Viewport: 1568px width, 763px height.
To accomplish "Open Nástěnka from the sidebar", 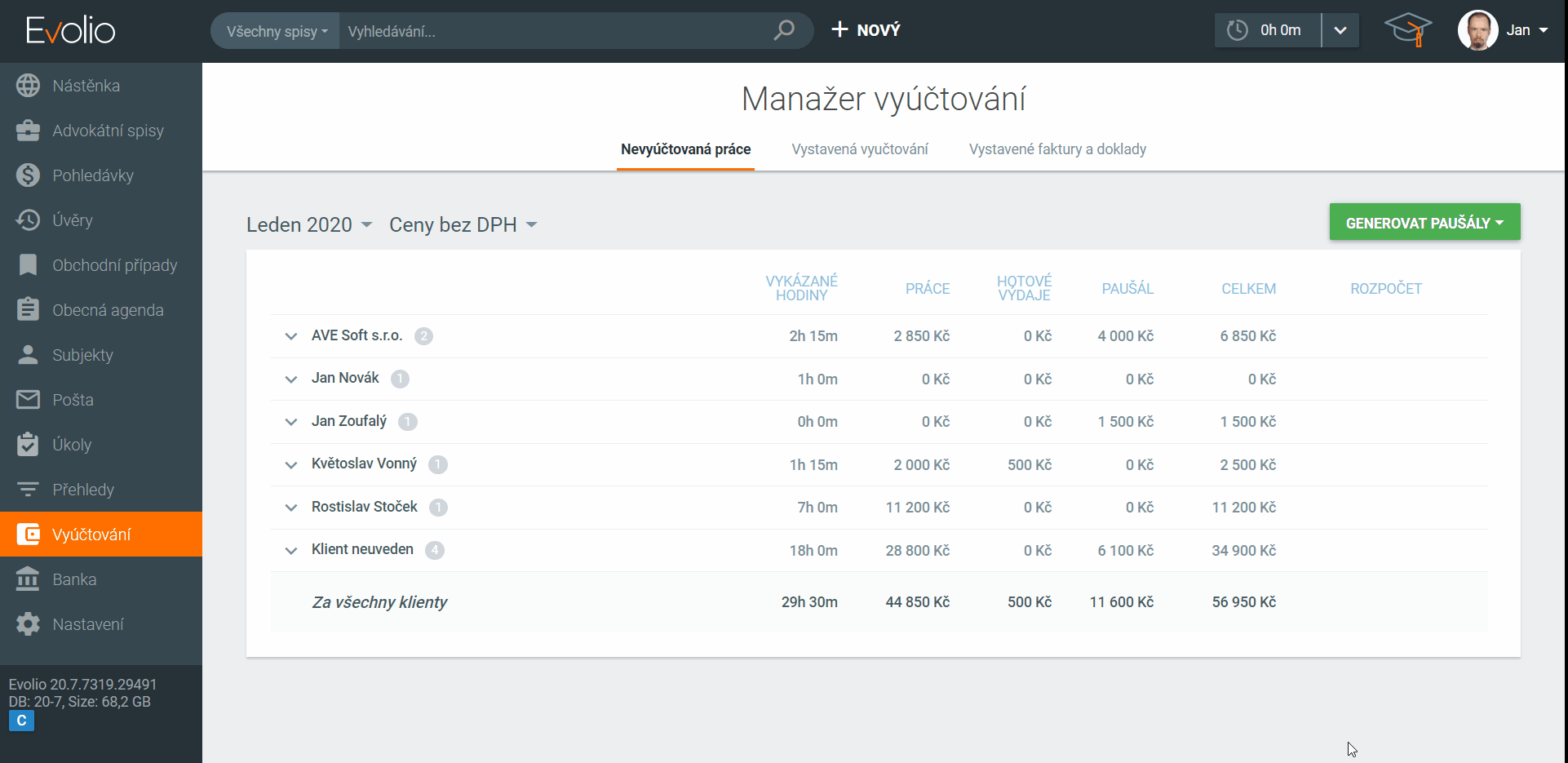I will point(86,86).
